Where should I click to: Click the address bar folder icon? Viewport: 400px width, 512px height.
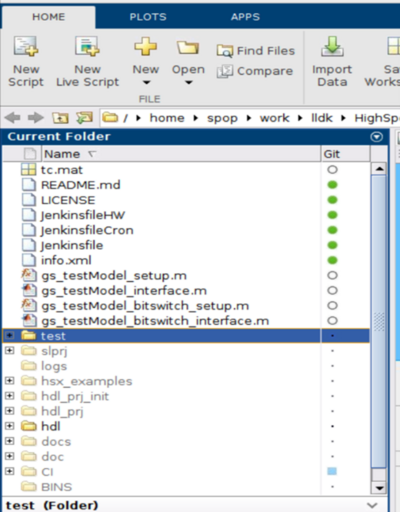tap(110, 118)
